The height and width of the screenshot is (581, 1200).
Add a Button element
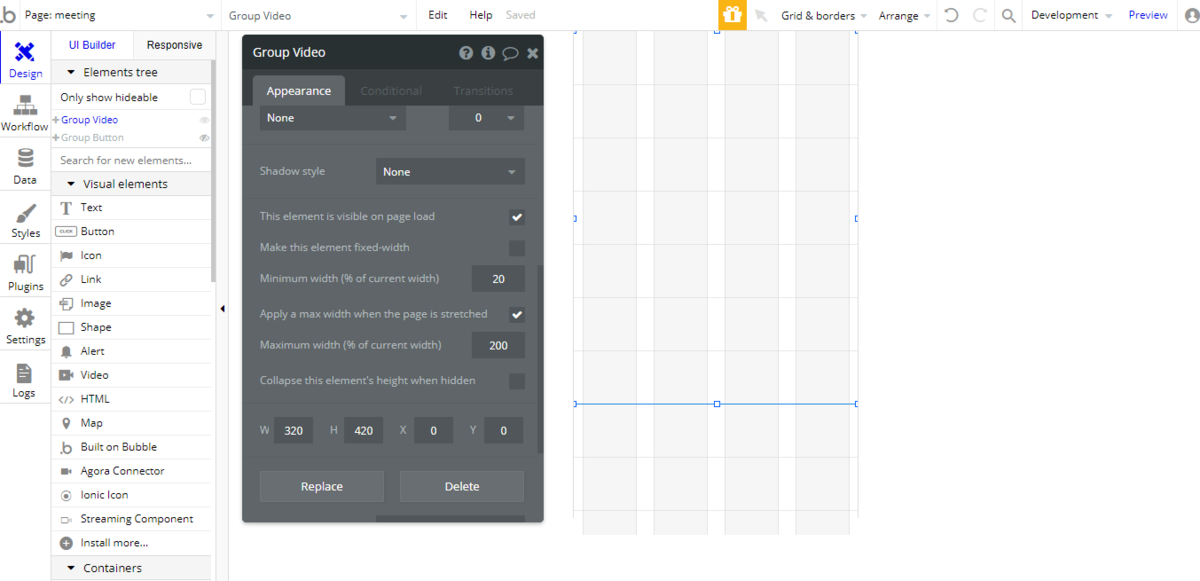pyautogui.click(x=132, y=232)
